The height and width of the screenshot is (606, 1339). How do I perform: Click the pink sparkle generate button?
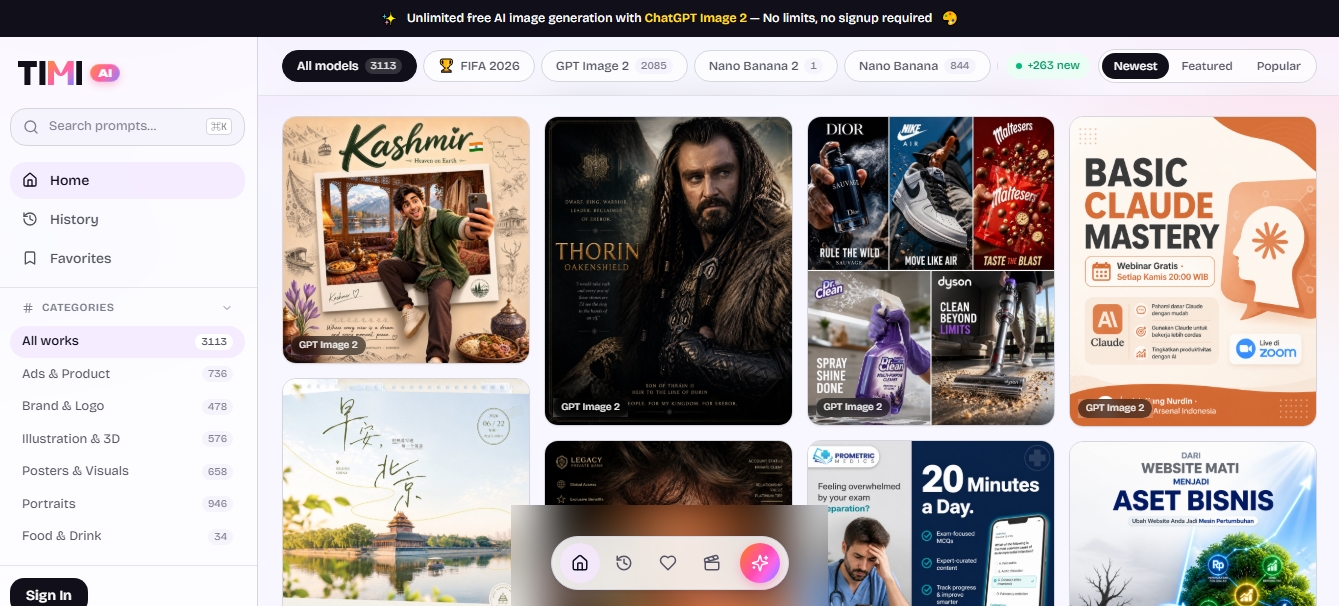coord(760,563)
